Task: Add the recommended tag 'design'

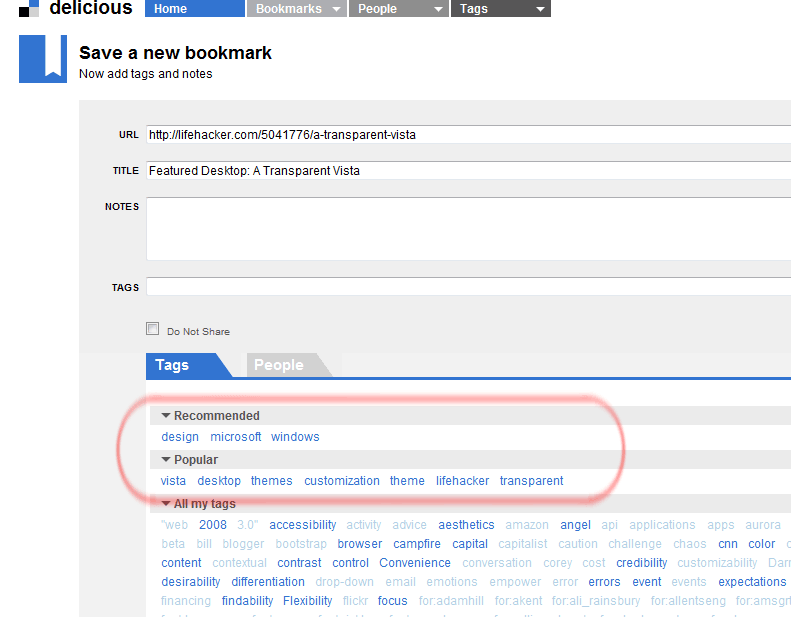Action: pyautogui.click(x=180, y=437)
